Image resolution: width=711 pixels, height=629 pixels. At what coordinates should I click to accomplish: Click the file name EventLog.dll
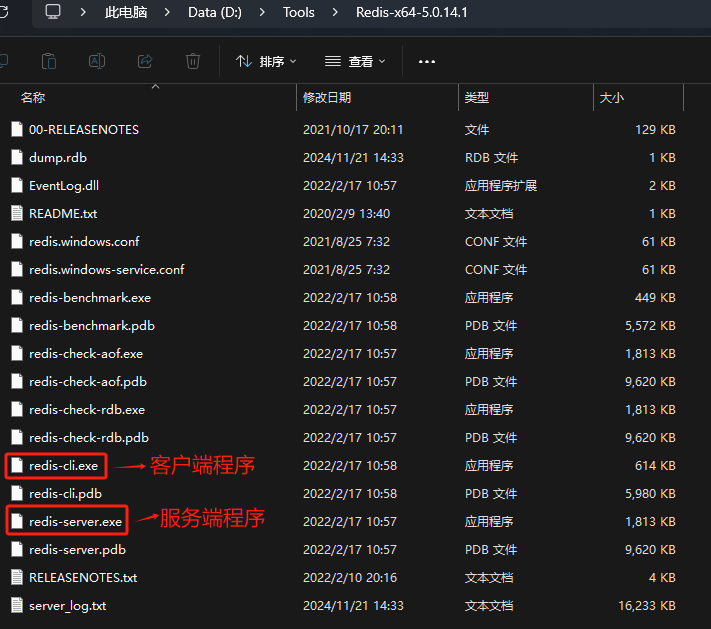(64, 186)
